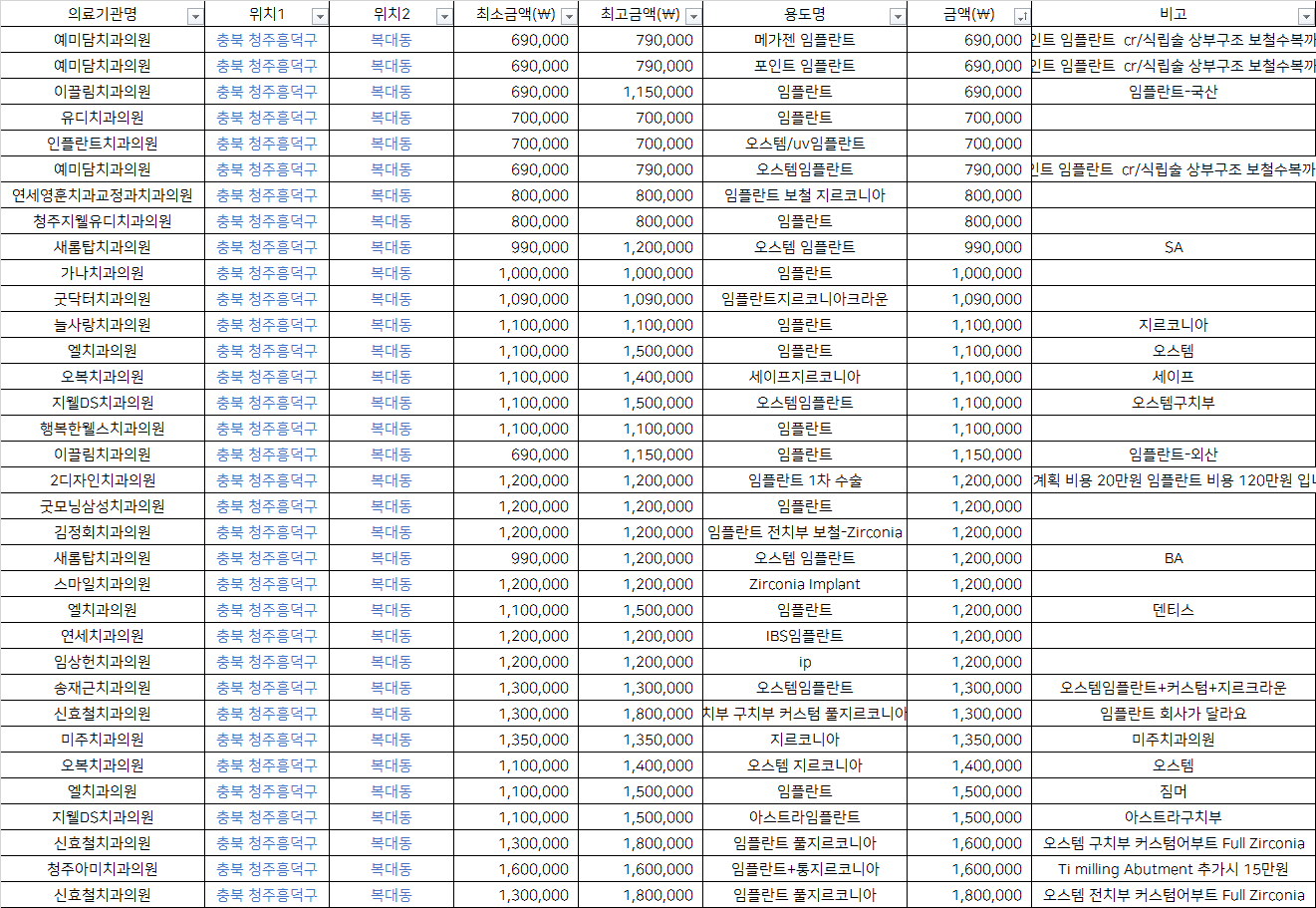This screenshot has width=1316, height=908.
Task: Select 금액 1,090,000 in 굿닥터치과의원 row
Action: (969, 299)
